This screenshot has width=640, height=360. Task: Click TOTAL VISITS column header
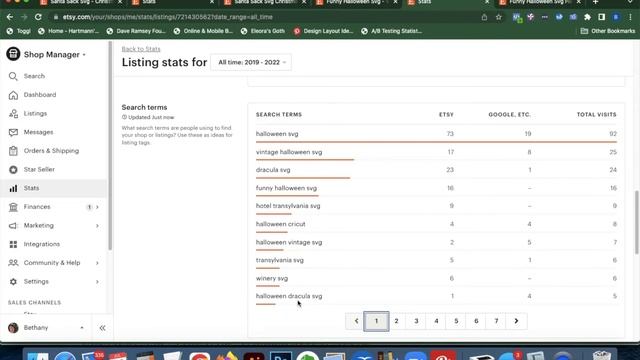pyautogui.click(x=596, y=115)
